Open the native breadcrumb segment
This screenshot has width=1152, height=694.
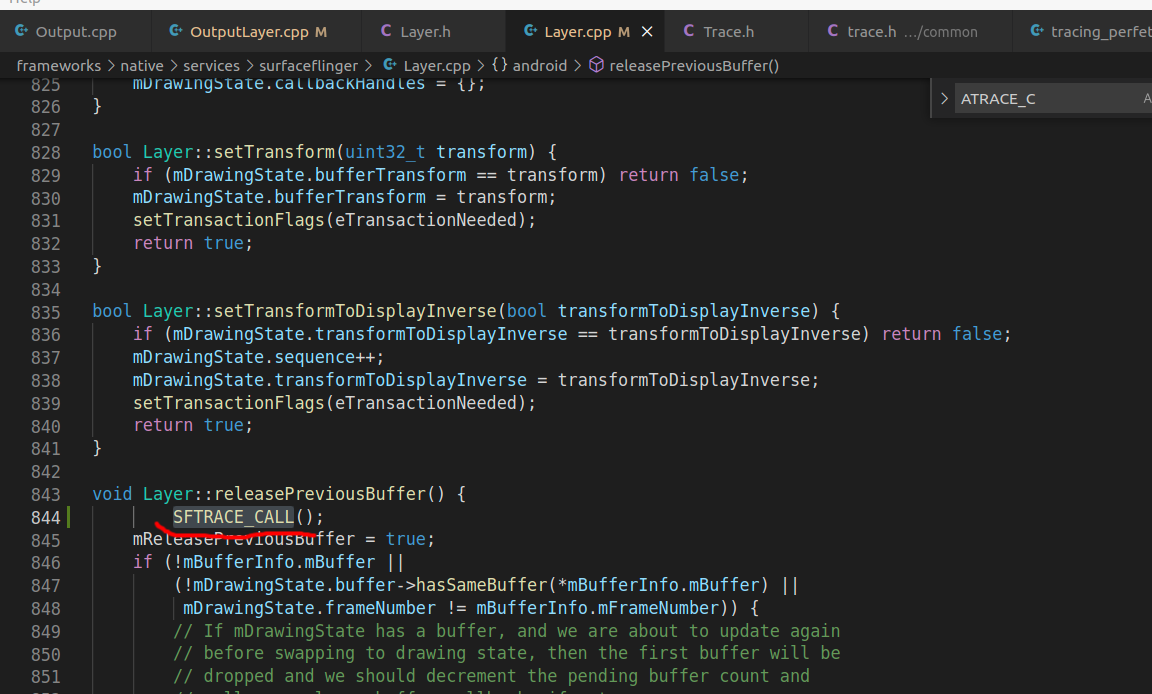142,66
